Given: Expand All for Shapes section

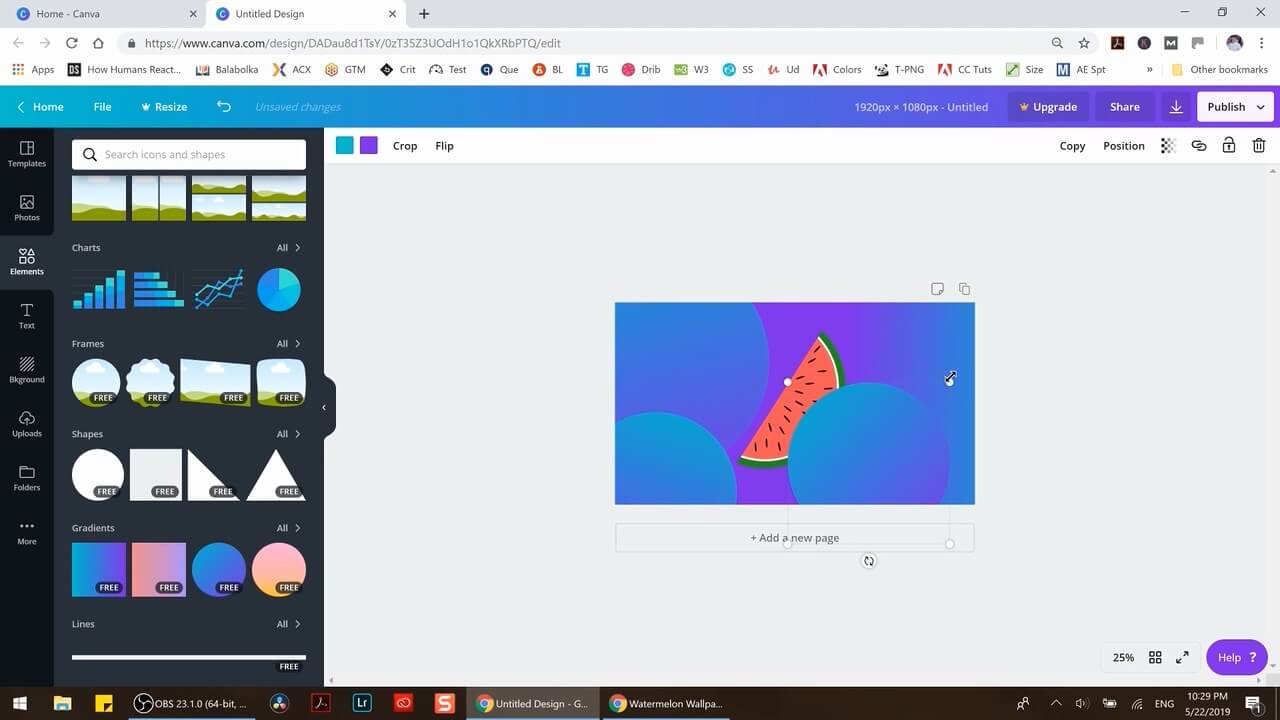Looking at the screenshot, I should (288, 434).
